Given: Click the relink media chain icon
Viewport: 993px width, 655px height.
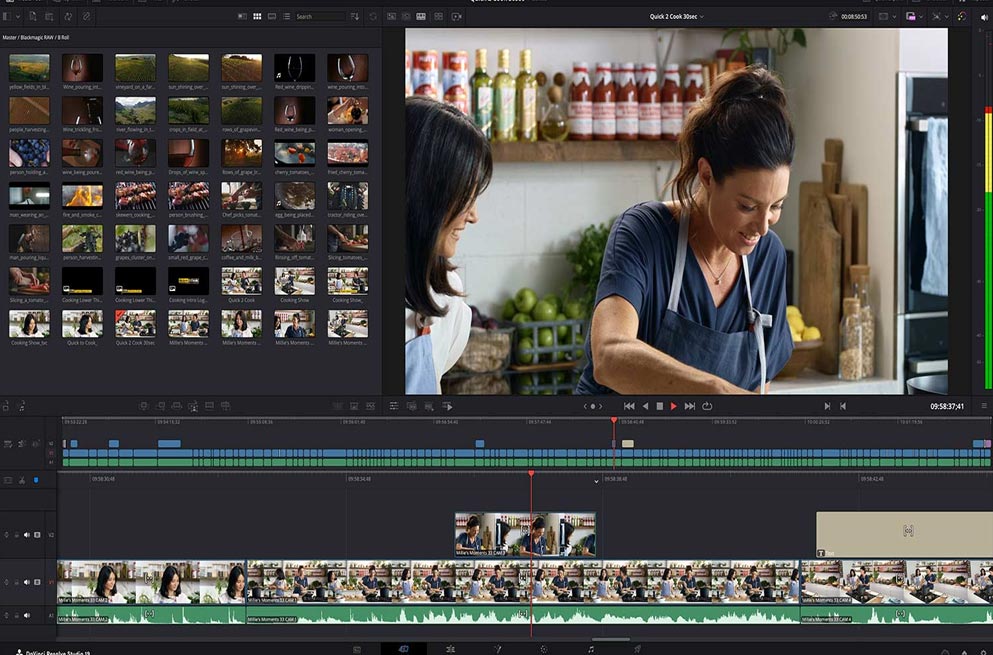Looking at the screenshot, I should pos(87,16).
